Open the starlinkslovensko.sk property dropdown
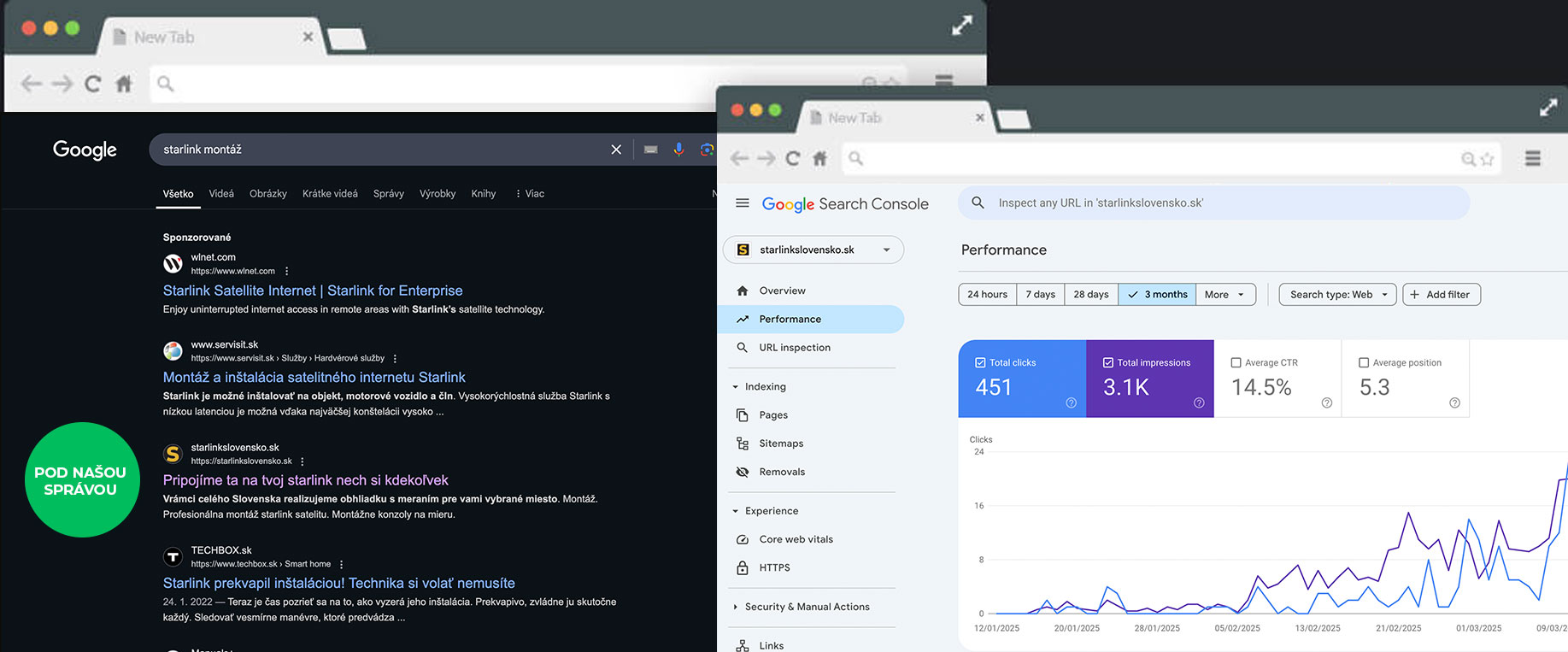Image resolution: width=1568 pixels, height=652 pixels. tap(813, 250)
